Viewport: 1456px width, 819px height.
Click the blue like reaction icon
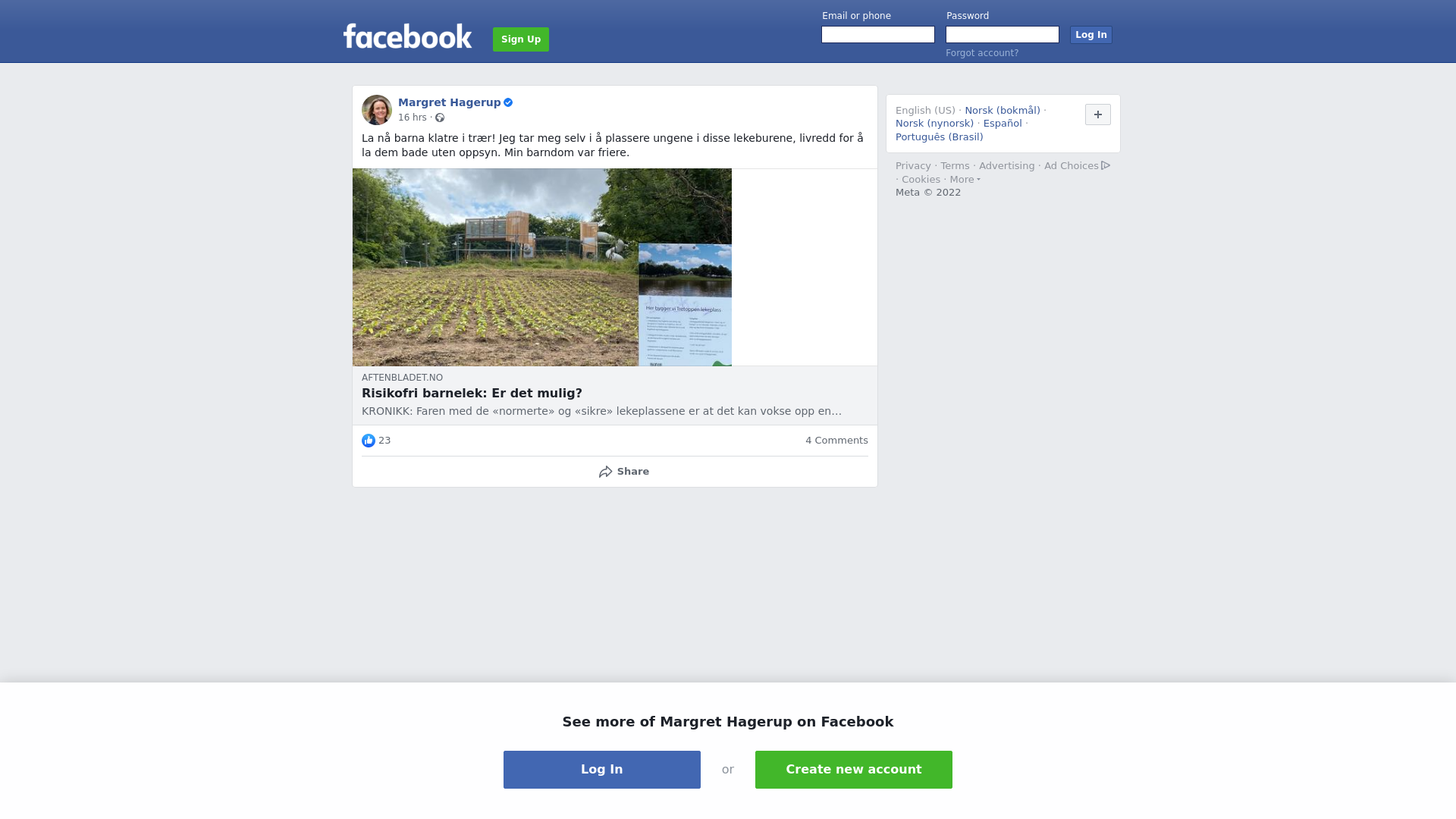369,441
